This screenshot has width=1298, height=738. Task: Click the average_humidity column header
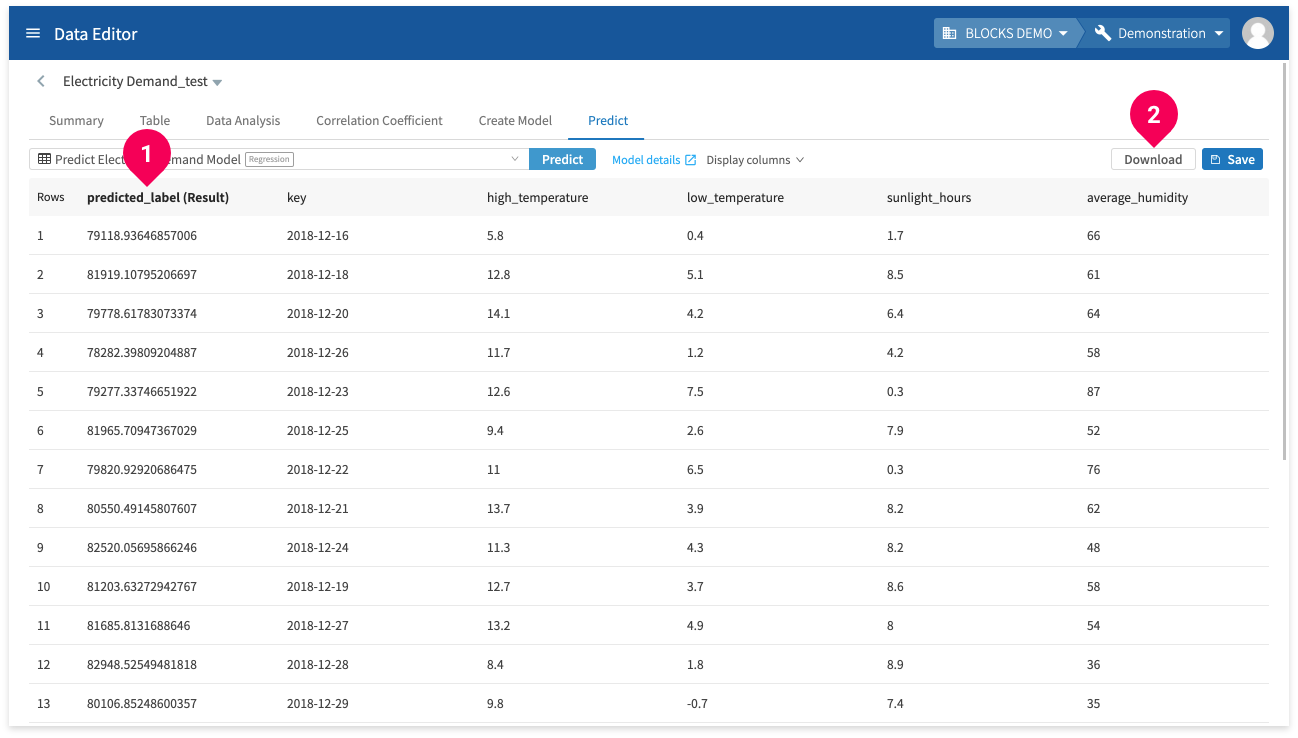click(1137, 198)
